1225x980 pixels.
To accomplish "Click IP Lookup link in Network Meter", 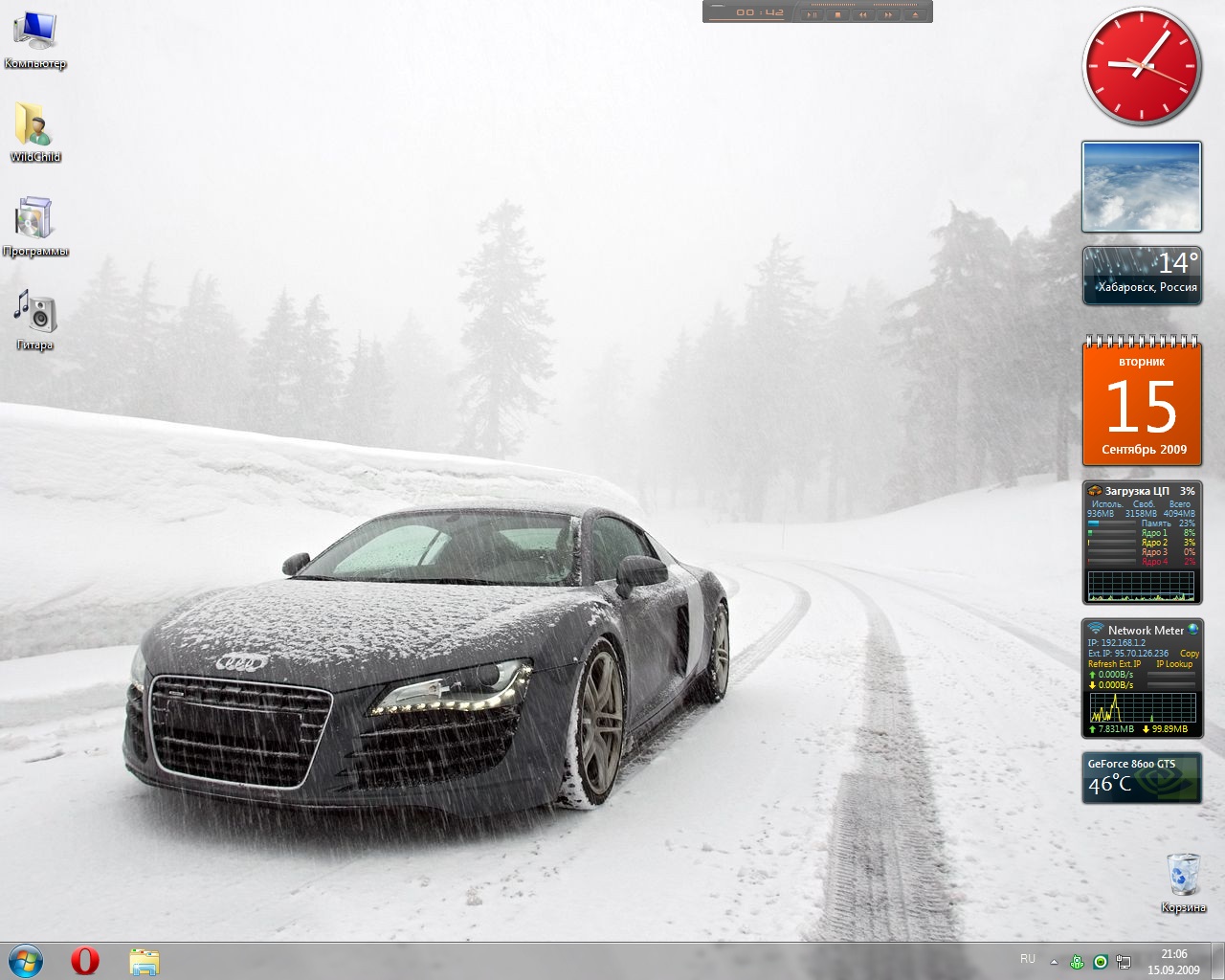I will (x=1174, y=664).
